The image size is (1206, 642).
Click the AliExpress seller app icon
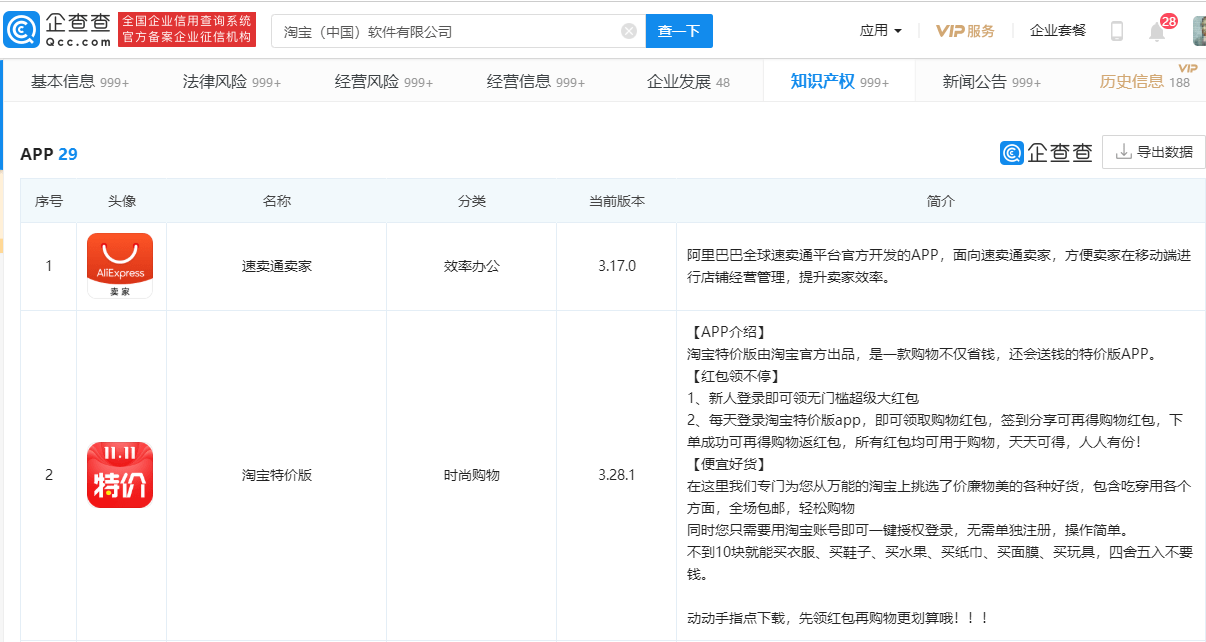[120, 266]
